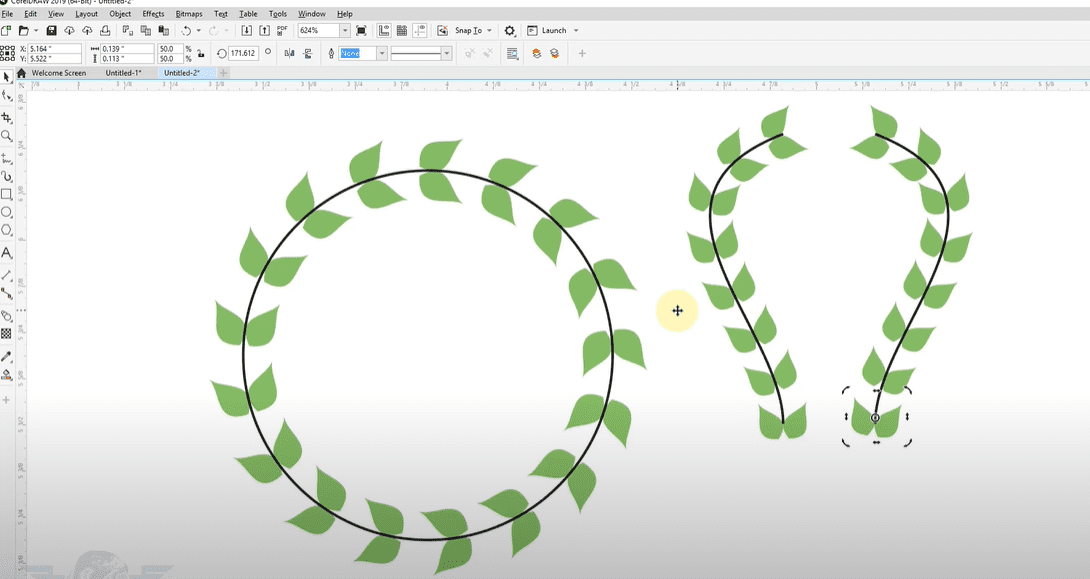
Task: Click the Launch button
Action: [553, 31]
